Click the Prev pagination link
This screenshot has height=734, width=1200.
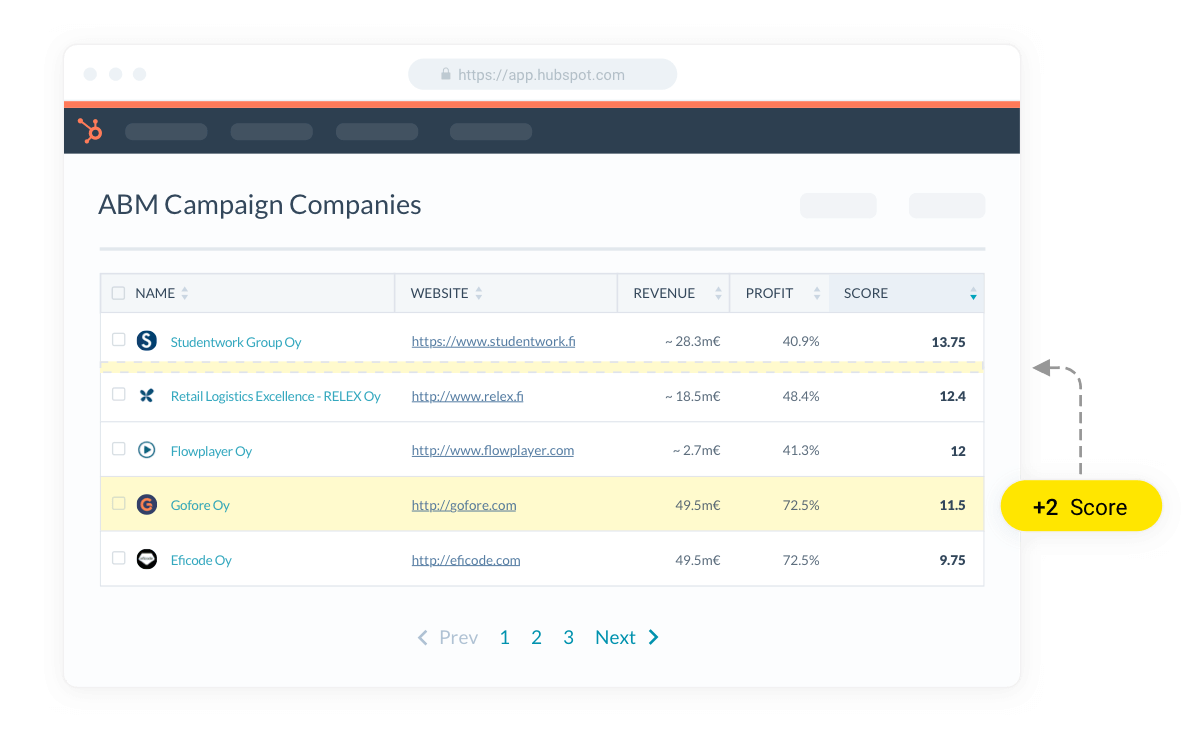point(459,638)
